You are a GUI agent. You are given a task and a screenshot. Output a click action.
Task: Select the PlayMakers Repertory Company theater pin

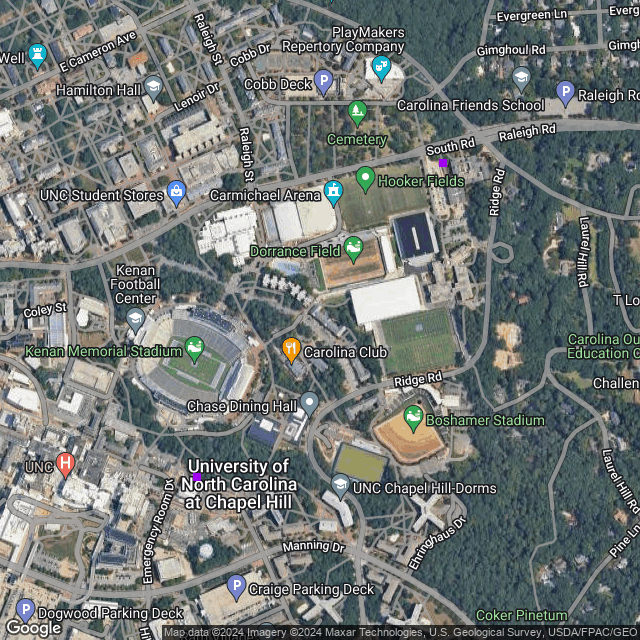point(381,69)
